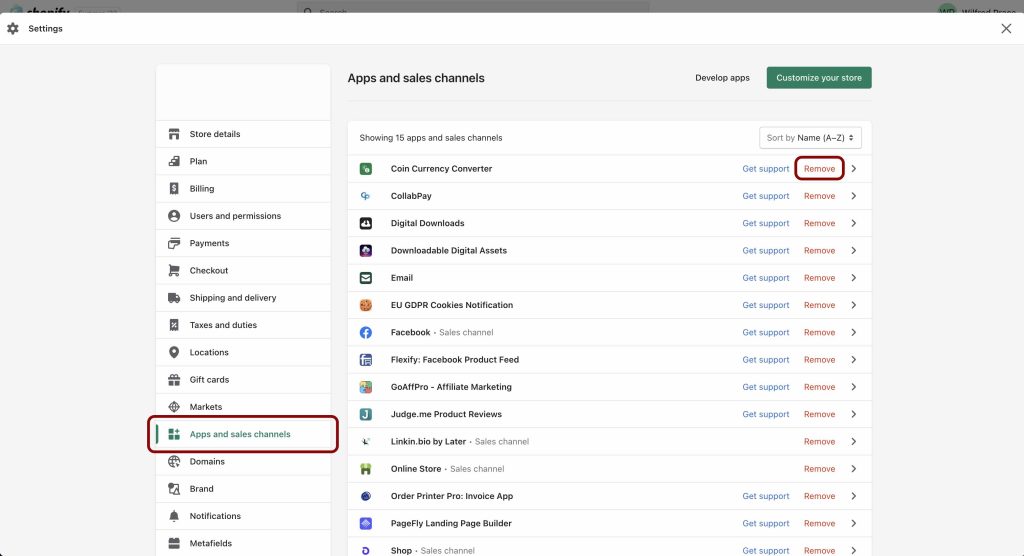The image size is (1024, 556).
Task: Expand the Linkin.bio by Later row chevron
Action: click(x=854, y=442)
